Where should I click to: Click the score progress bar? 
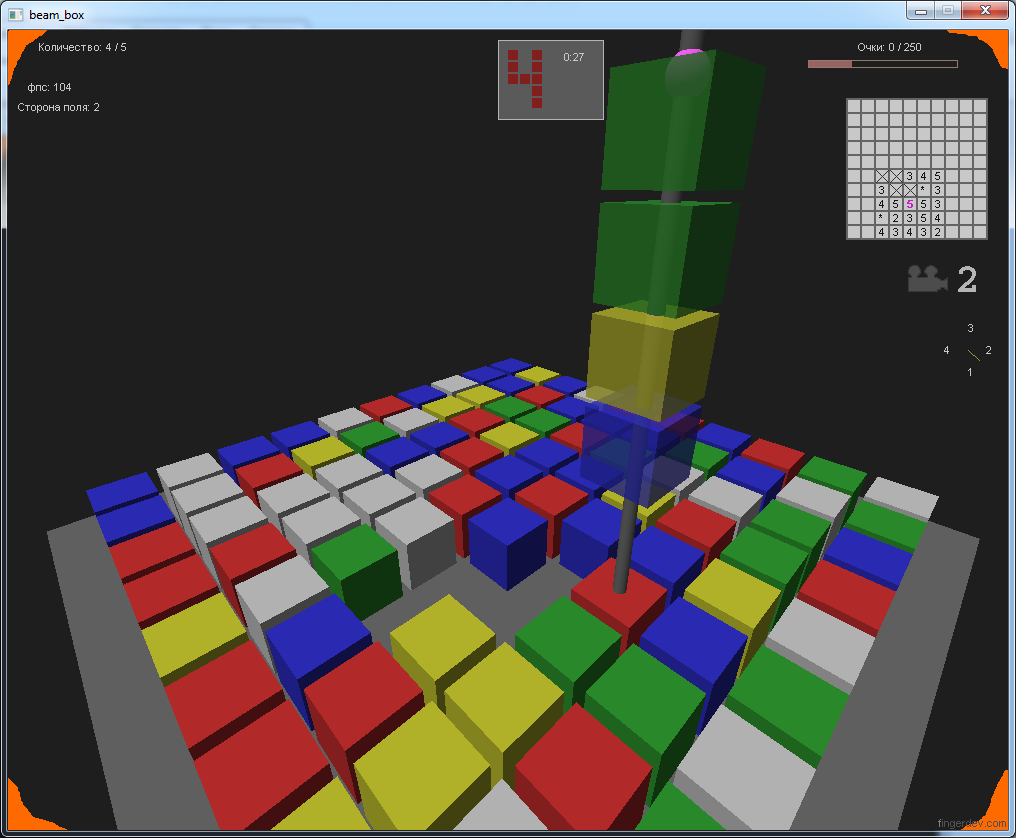[x=882, y=64]
